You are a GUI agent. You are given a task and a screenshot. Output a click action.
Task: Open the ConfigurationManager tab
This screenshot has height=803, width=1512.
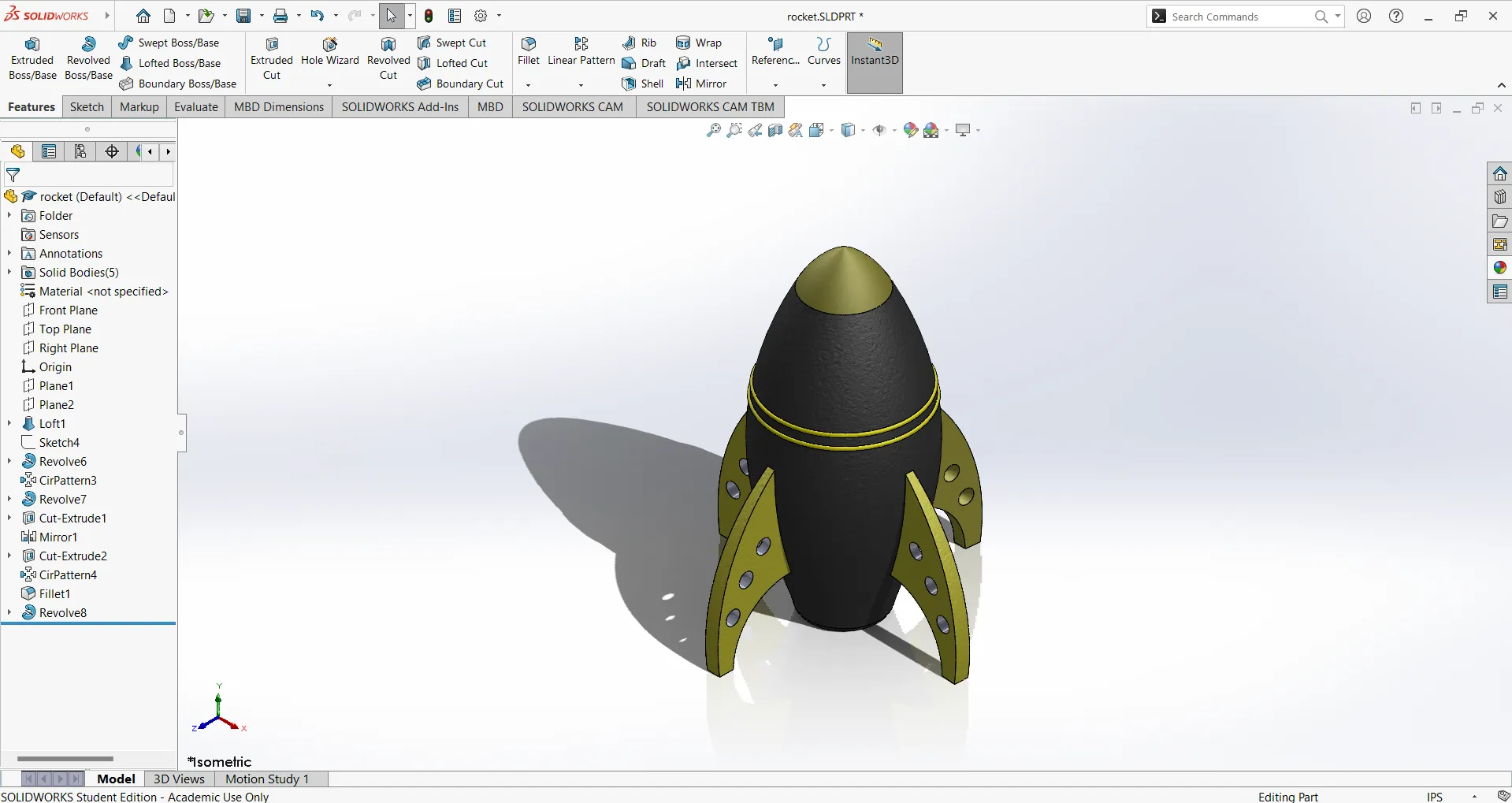[x=80, y=151]
